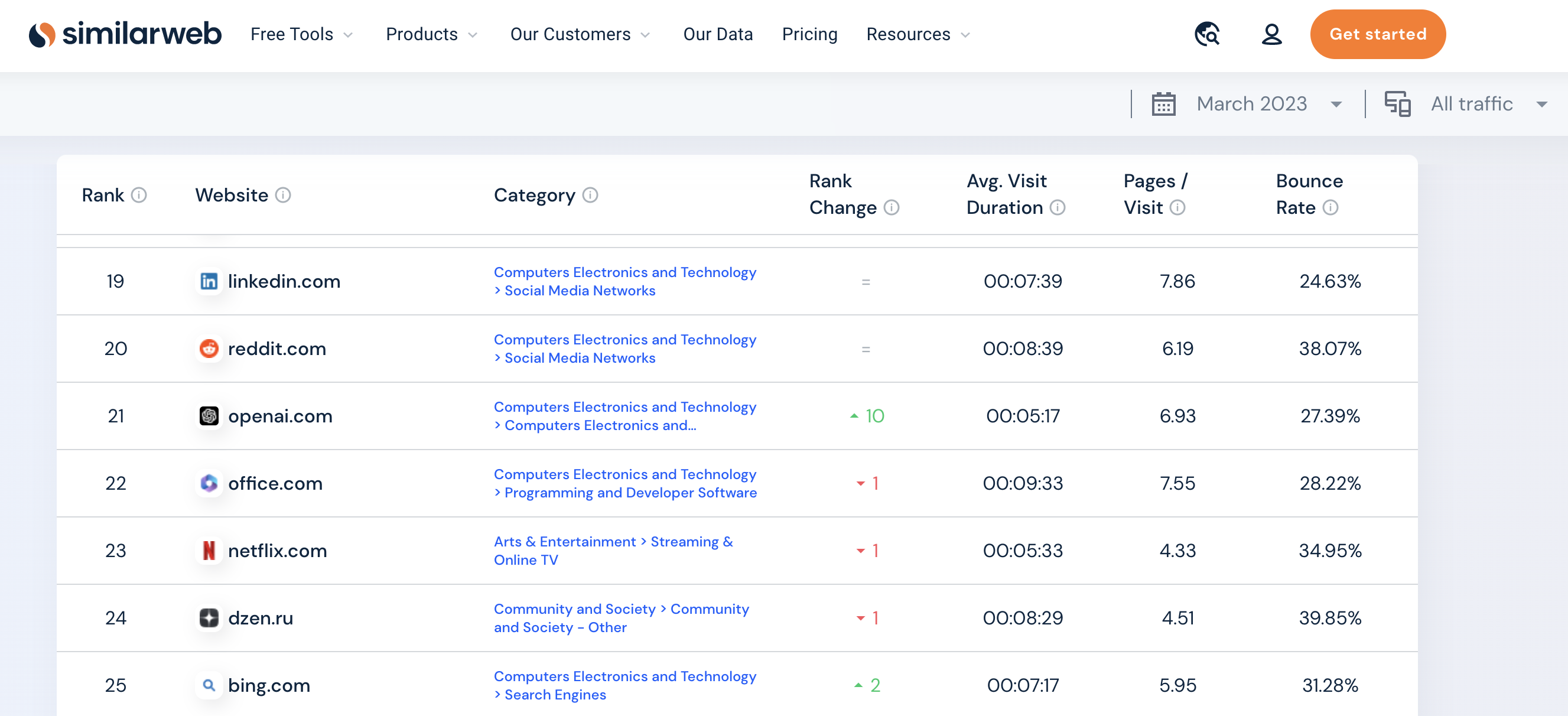The height and width of the screenshot is (716, 1568).
Task: Open Search Engines category link
Action: pos(555,695)
